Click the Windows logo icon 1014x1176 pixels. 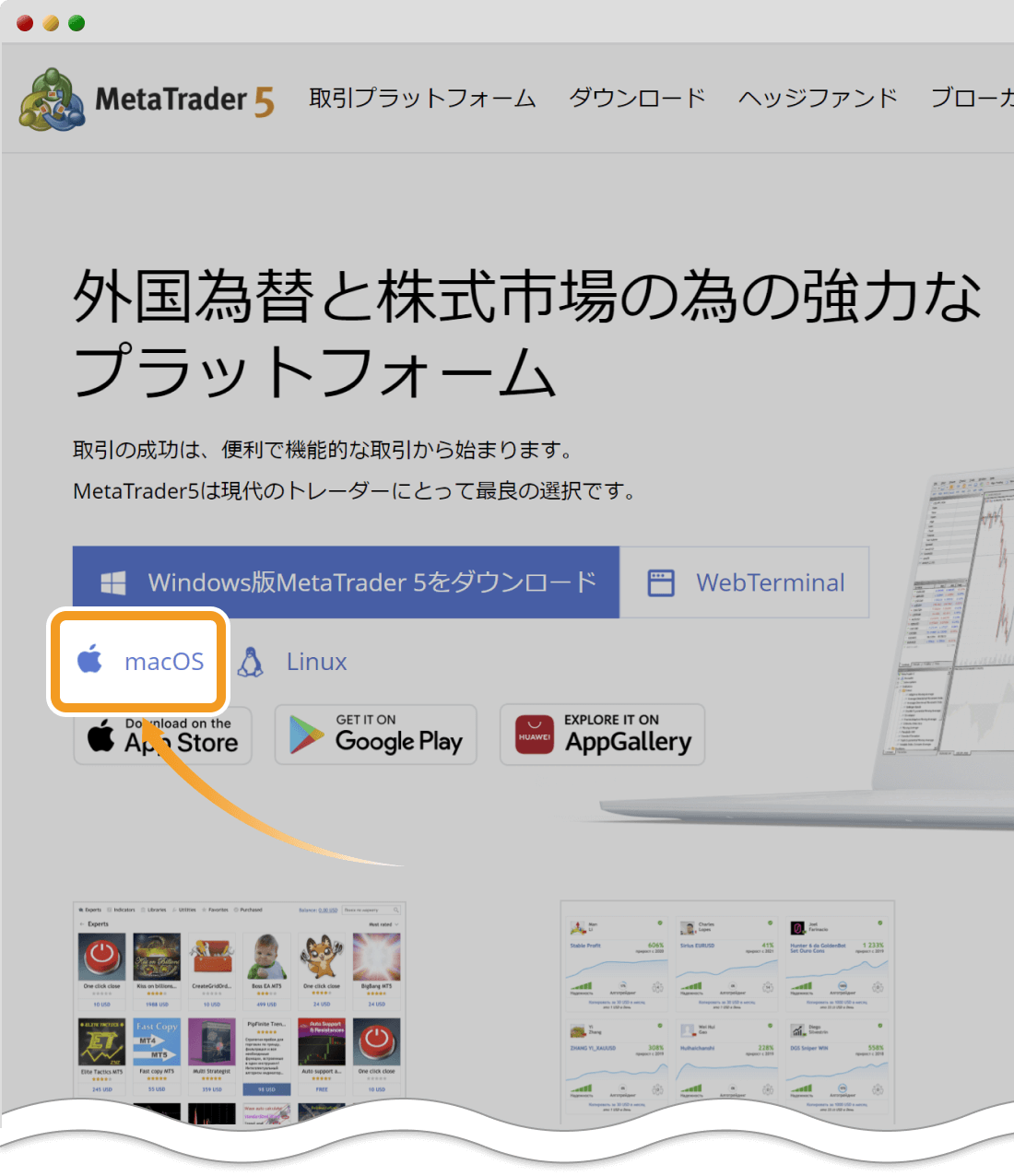(113, 582)
